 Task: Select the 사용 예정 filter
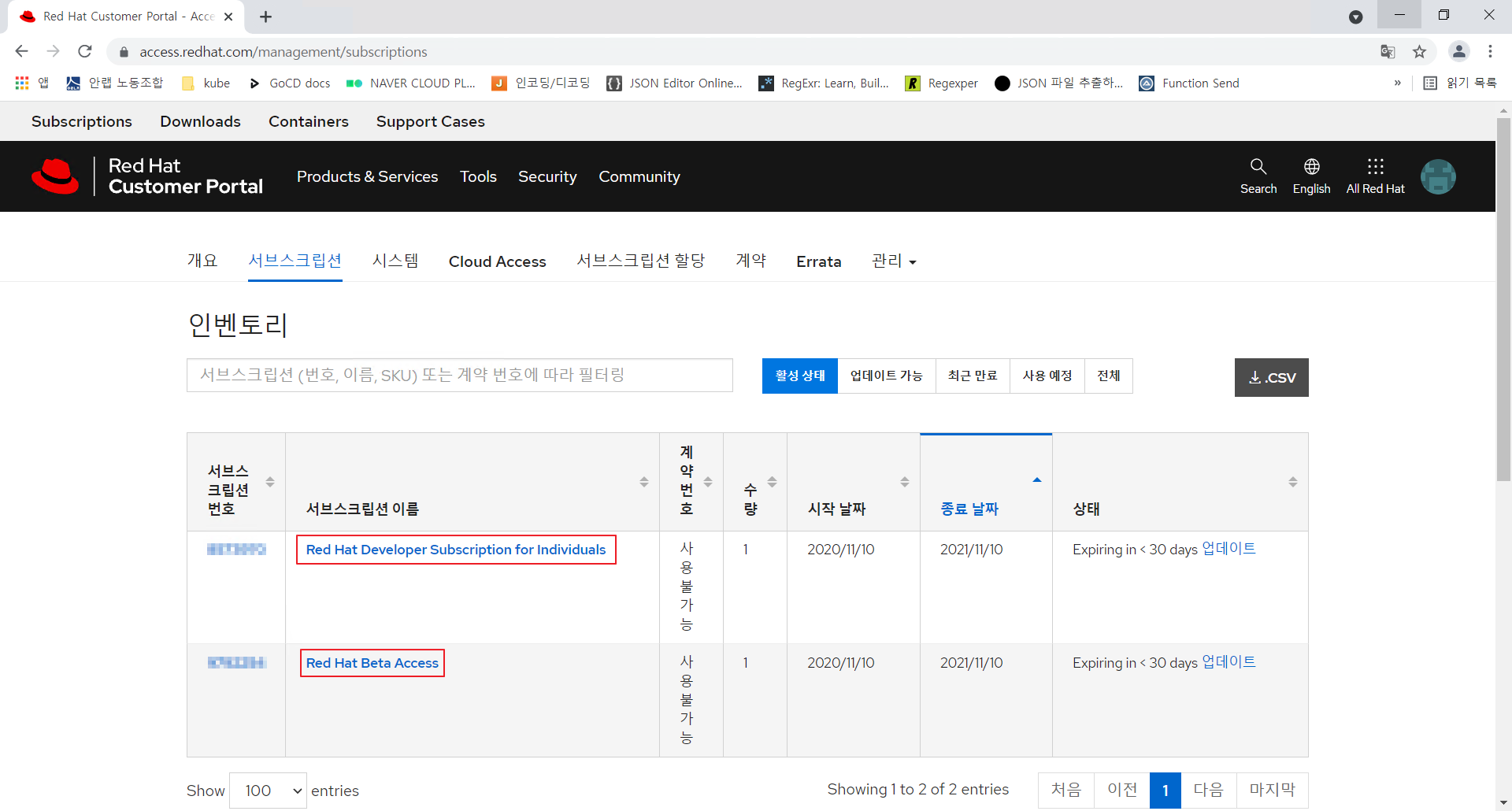pos(1047,376)
